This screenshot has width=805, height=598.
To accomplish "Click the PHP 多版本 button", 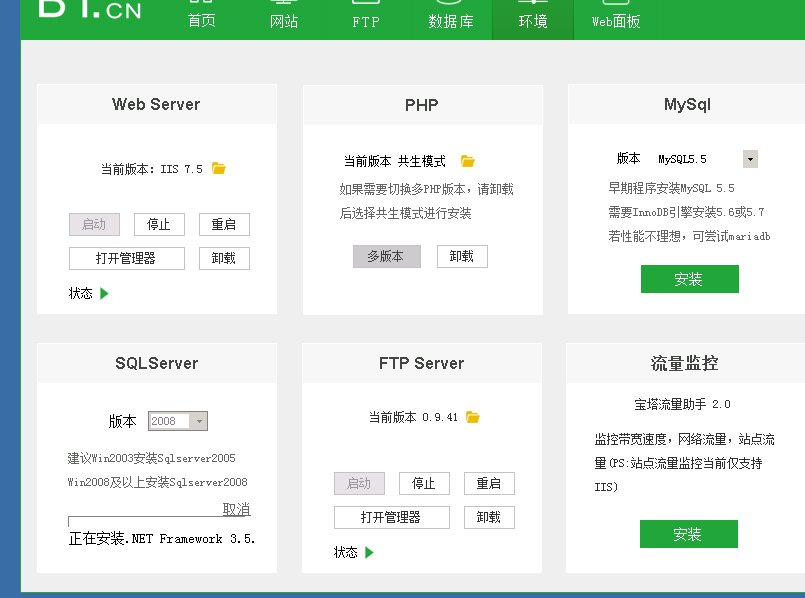I will point(387,256).
